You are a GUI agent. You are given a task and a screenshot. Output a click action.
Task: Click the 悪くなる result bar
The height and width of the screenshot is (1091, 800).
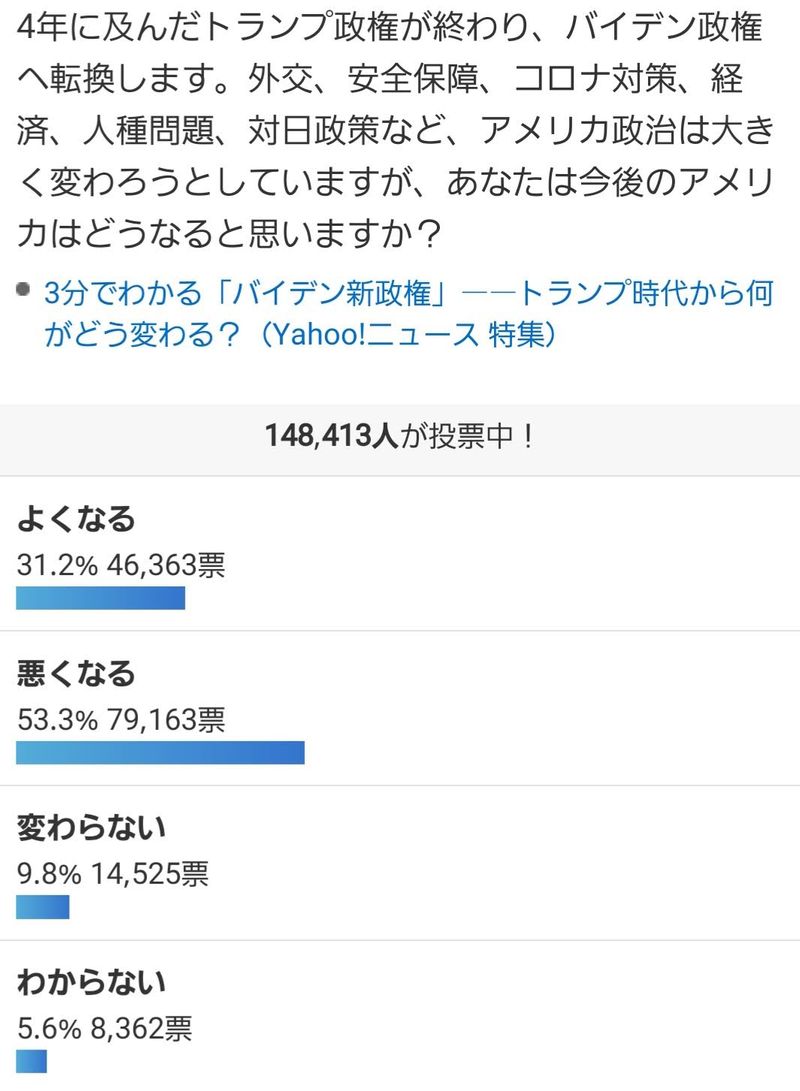coord(160,752)
